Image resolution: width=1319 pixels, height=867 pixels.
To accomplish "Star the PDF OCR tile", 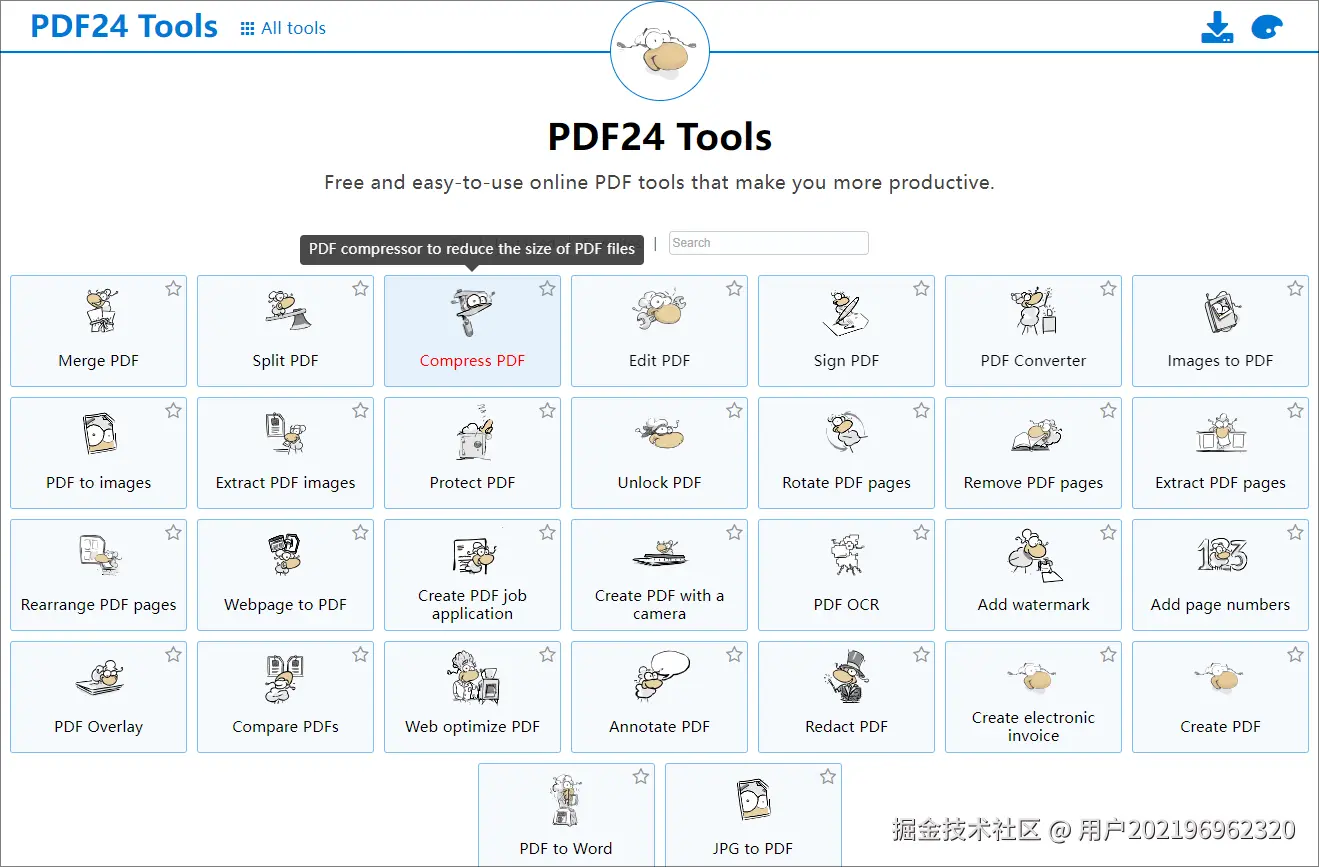I will [x=921, y=532].
